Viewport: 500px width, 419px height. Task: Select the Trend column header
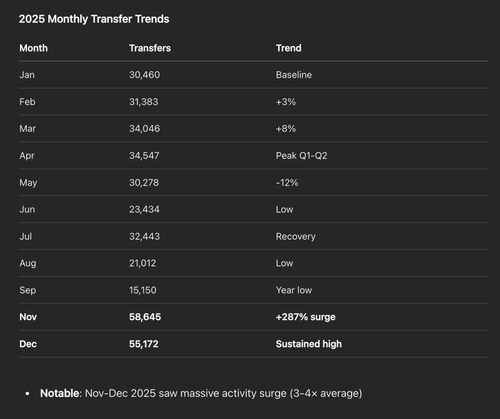coord(289,48)
